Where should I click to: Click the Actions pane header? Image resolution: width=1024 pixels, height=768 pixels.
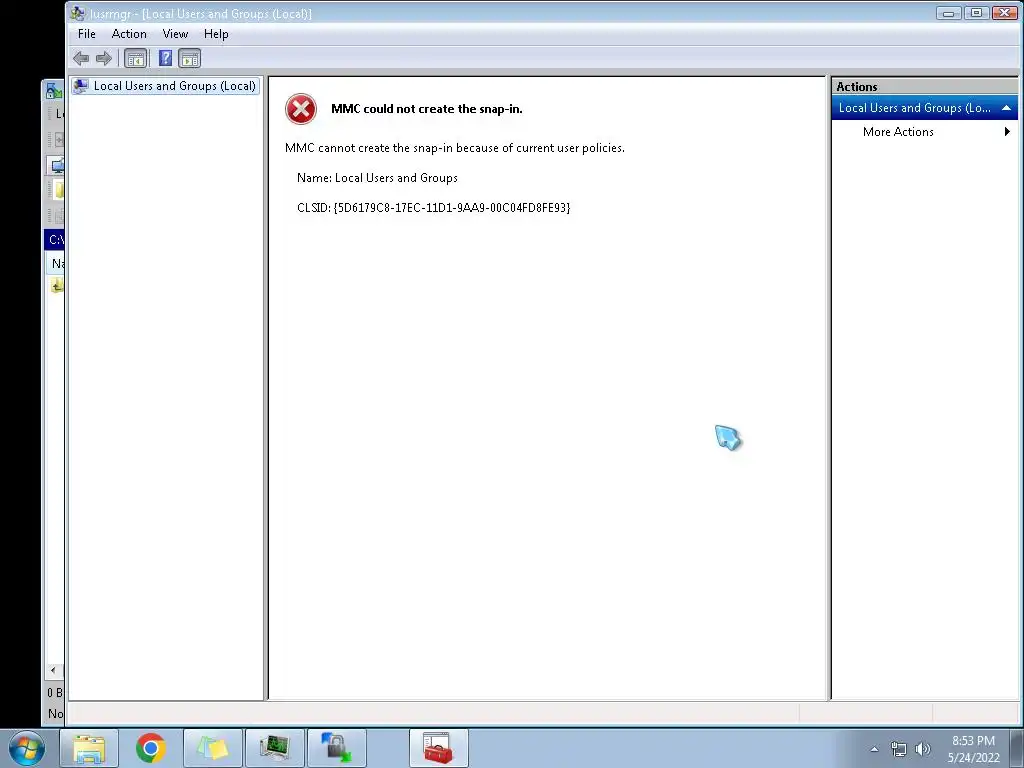coord(924,86)
